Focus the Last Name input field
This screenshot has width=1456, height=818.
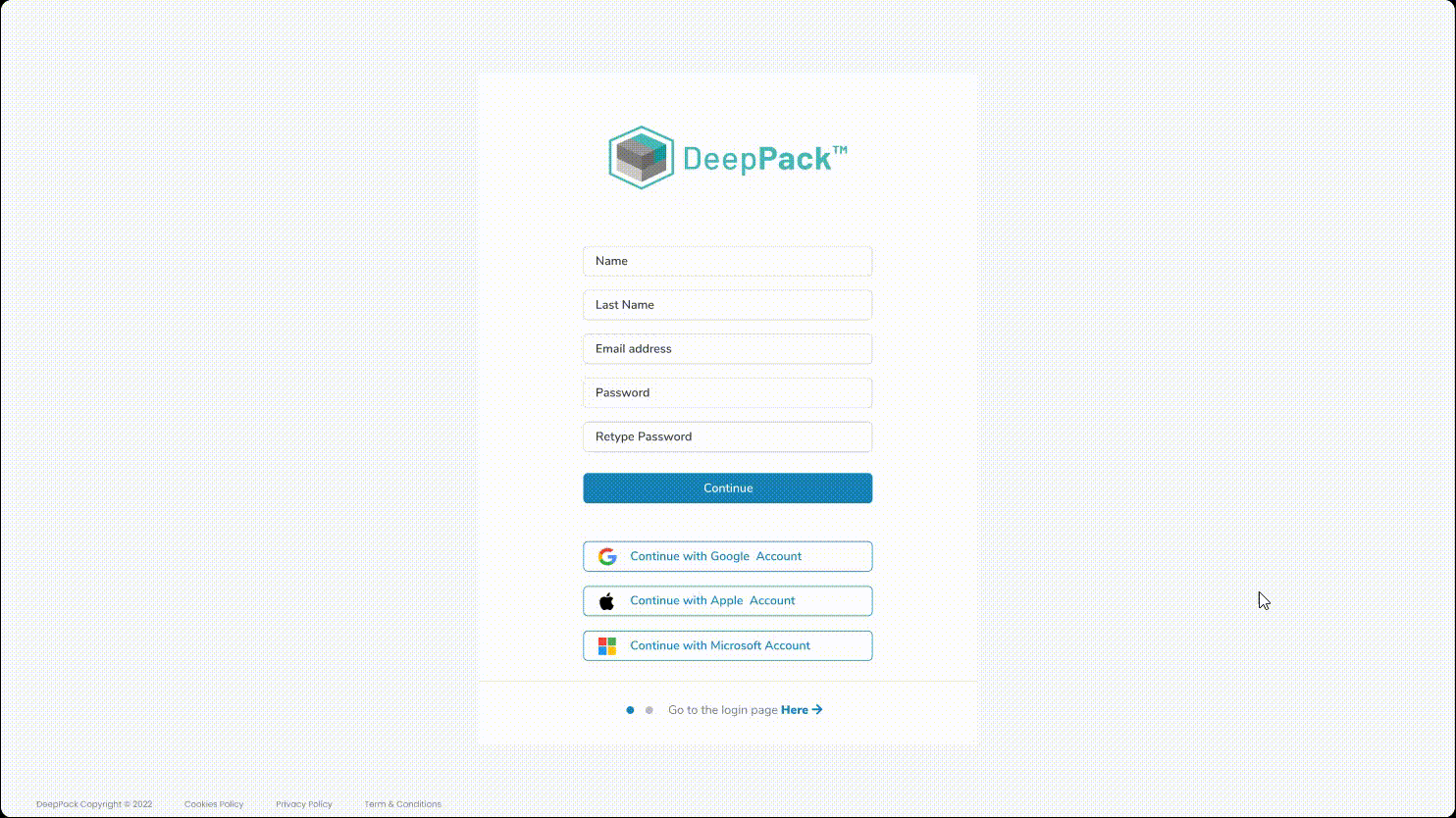(727, 305)
